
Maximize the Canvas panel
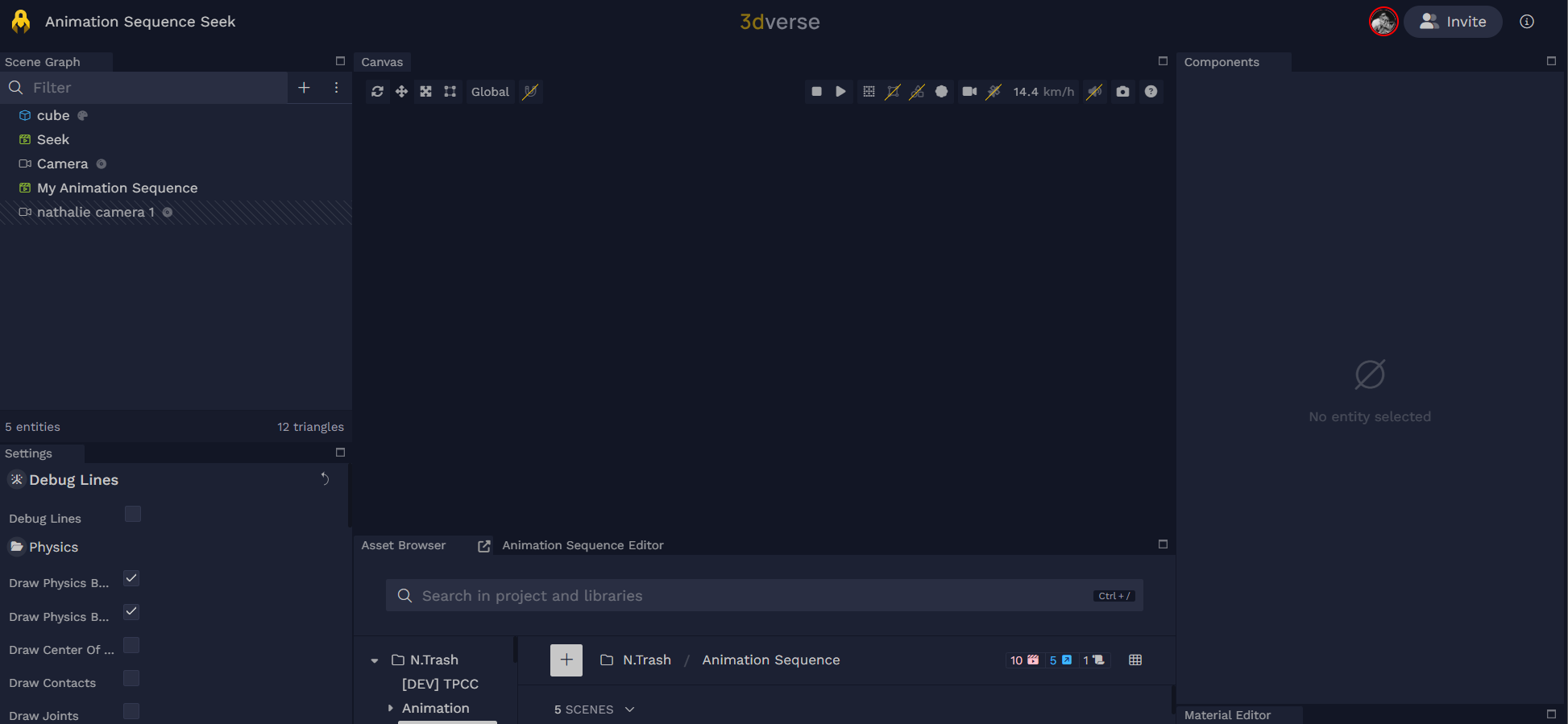[1163, 61]
